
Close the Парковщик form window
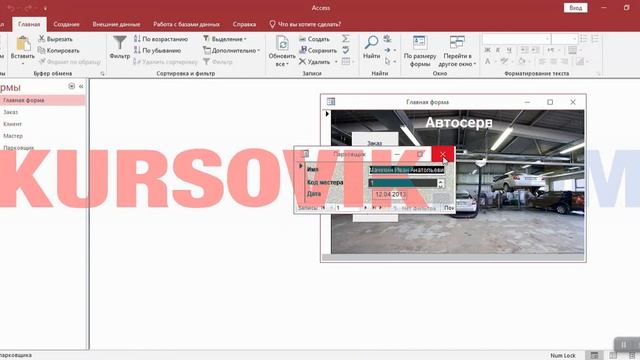[x=443, y=154]
